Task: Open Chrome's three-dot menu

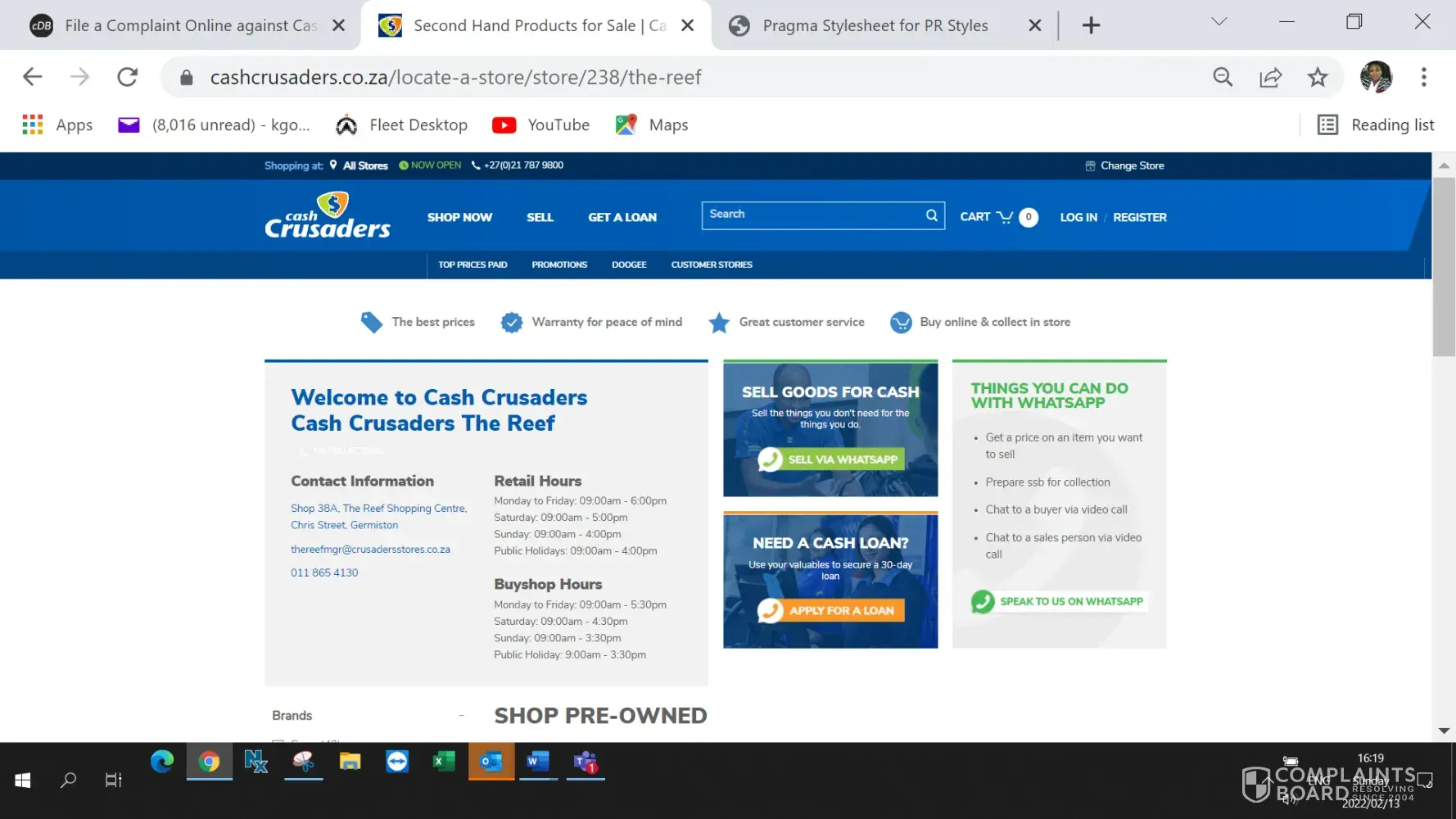Action: pos(1424,77)
